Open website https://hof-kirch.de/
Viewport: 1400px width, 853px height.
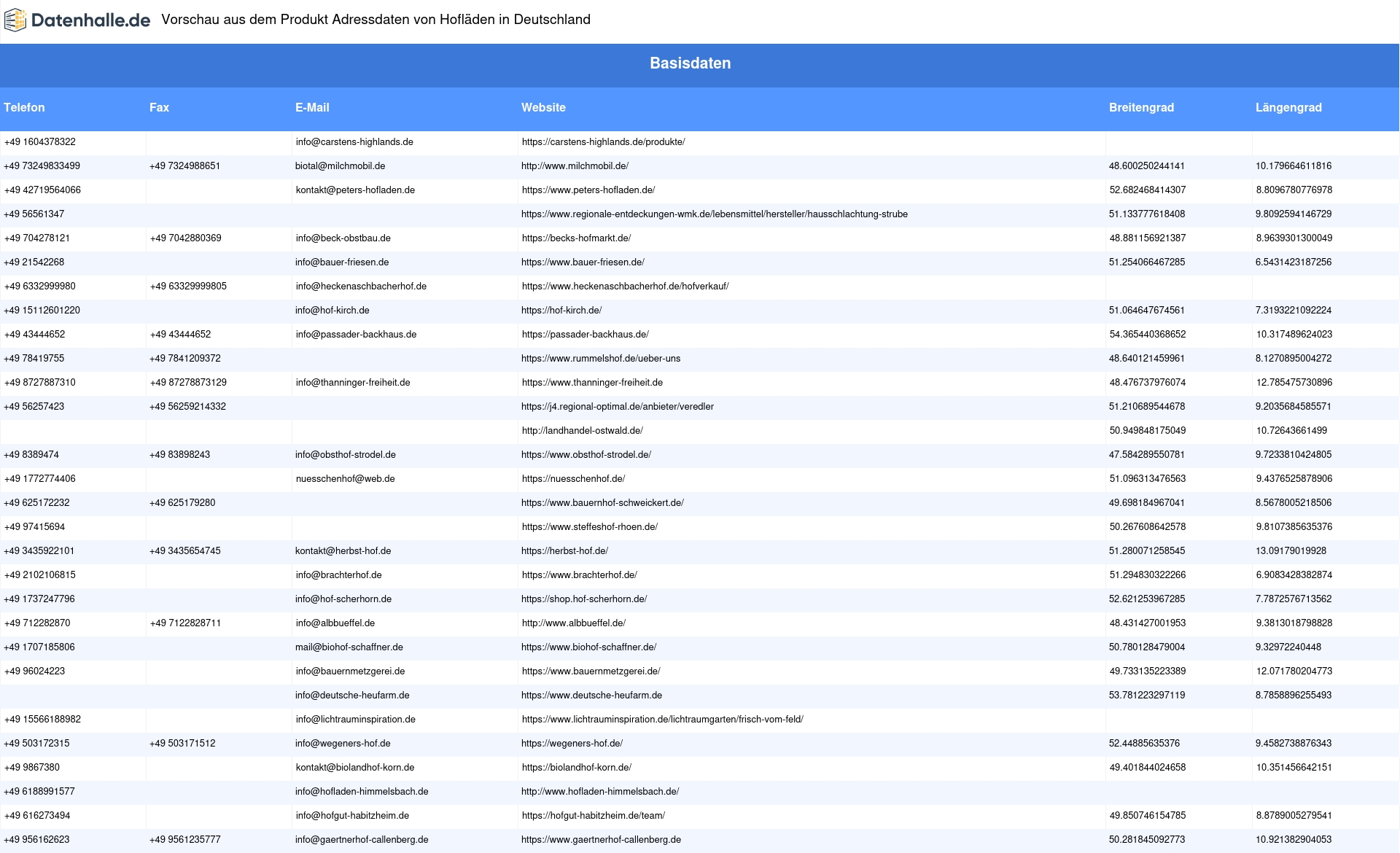point(561,311)
